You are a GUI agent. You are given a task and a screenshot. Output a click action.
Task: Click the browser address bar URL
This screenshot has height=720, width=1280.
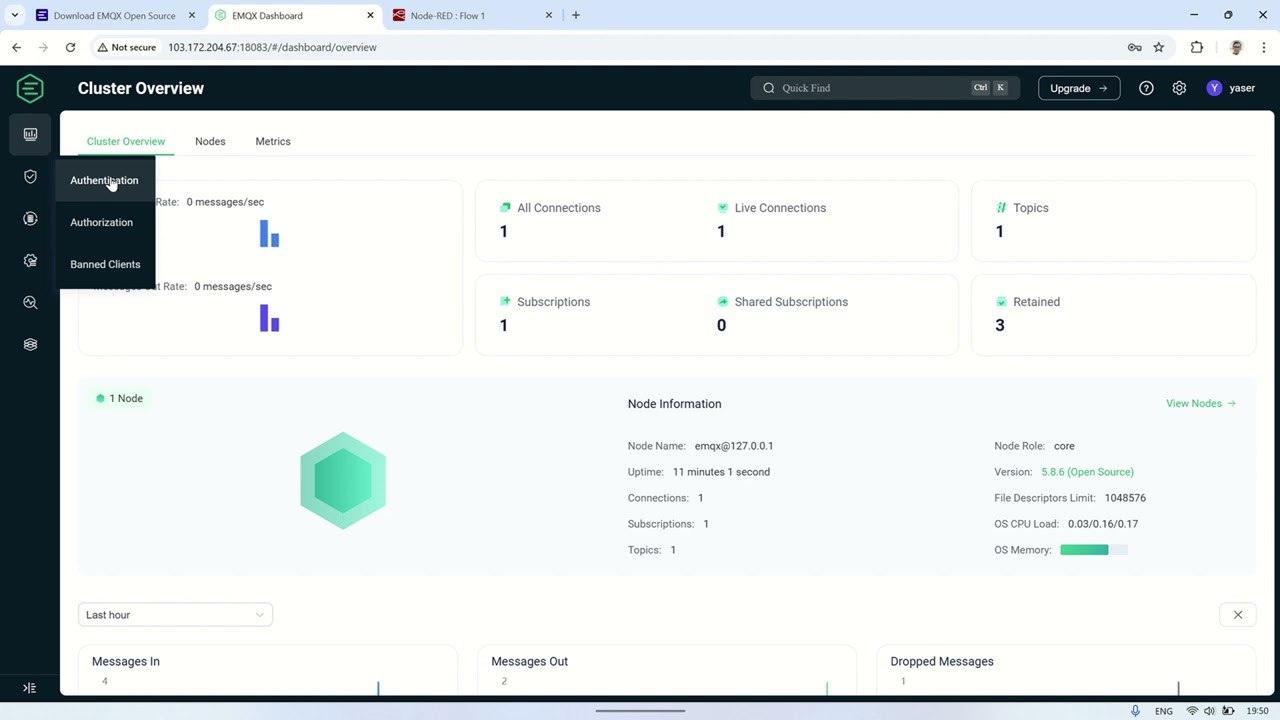point(272,47)
